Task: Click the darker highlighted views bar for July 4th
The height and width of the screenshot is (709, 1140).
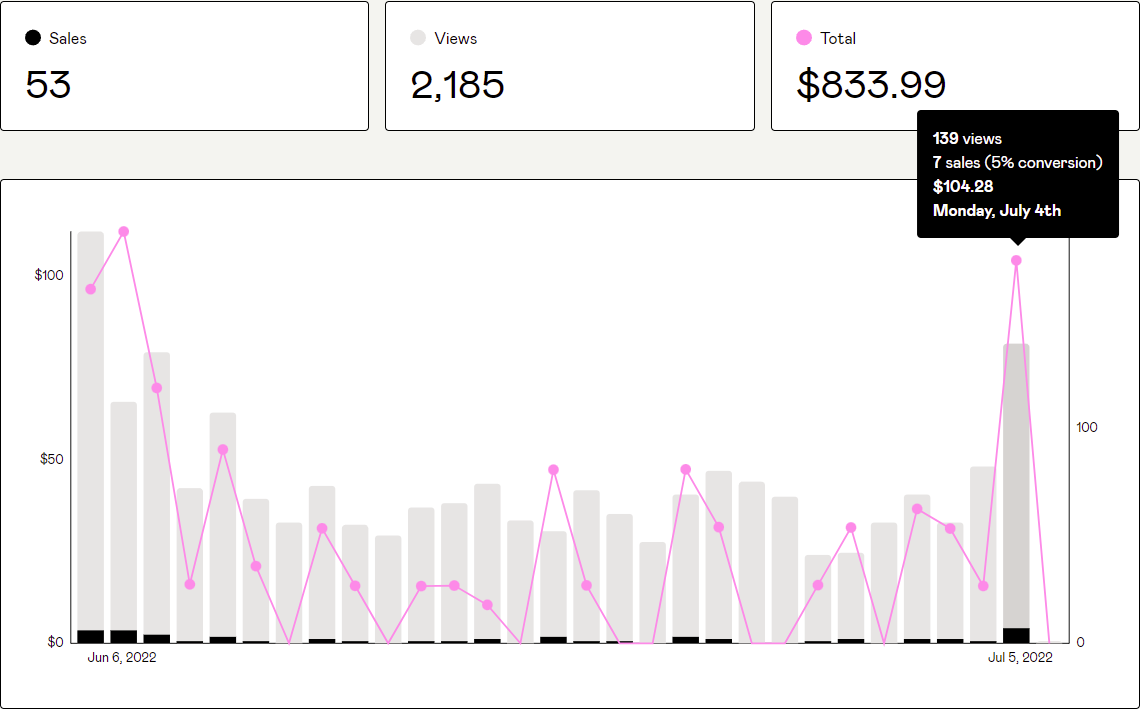Action: coord(1016,486)
